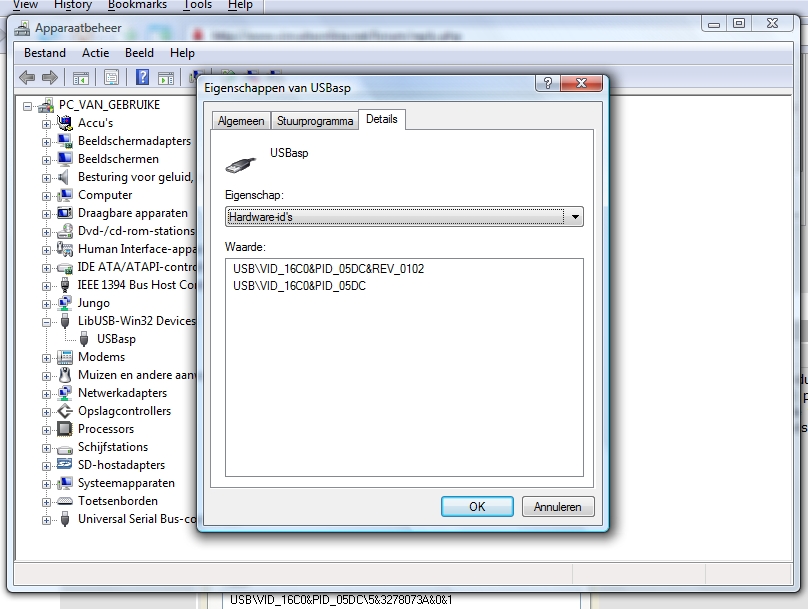The image size is (808, 609).
Task: Collapse the LibUSB-Win32 Devices node
Action: coord(46,321)
